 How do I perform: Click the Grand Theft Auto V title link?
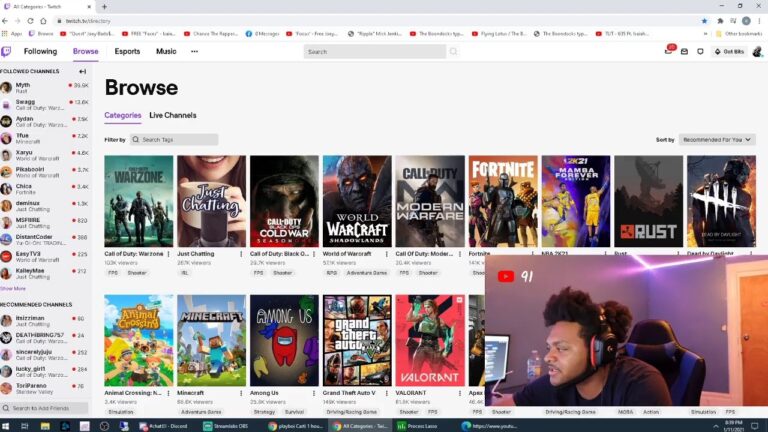(349, 393)
